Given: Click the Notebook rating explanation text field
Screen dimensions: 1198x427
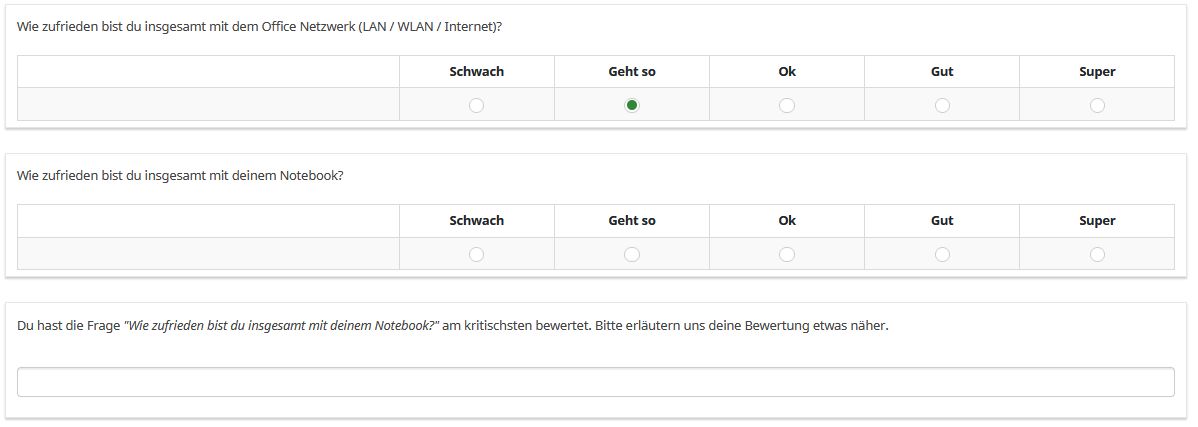Looking at the screenshot, I should 596,382.
